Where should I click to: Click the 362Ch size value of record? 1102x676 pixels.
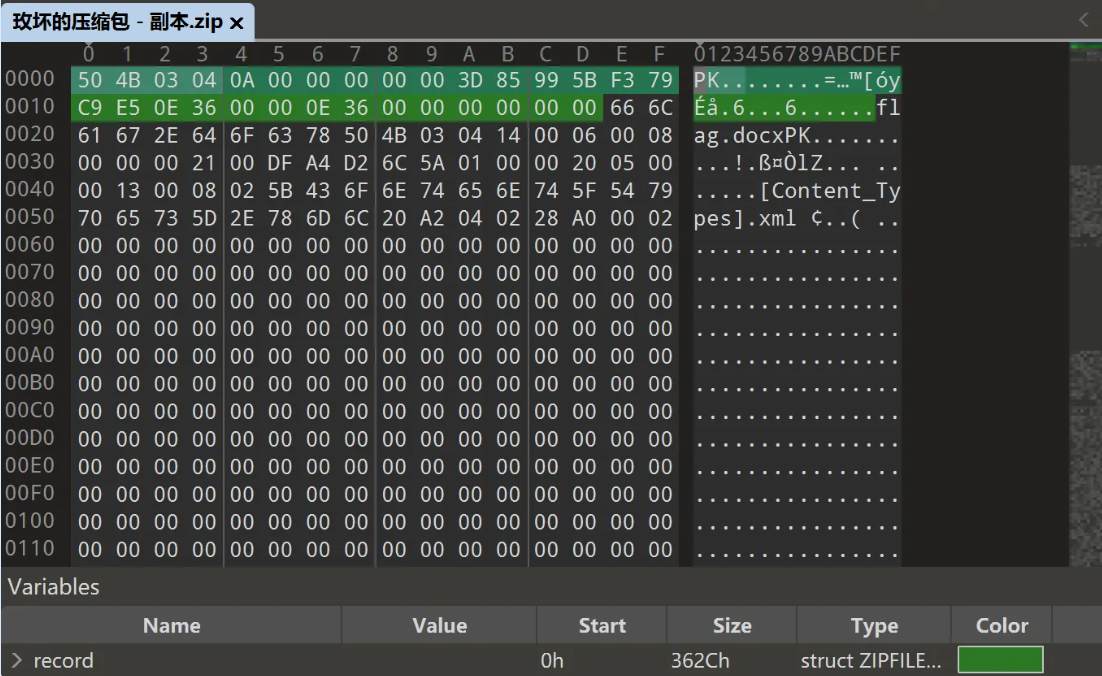(x=700, y=661)
